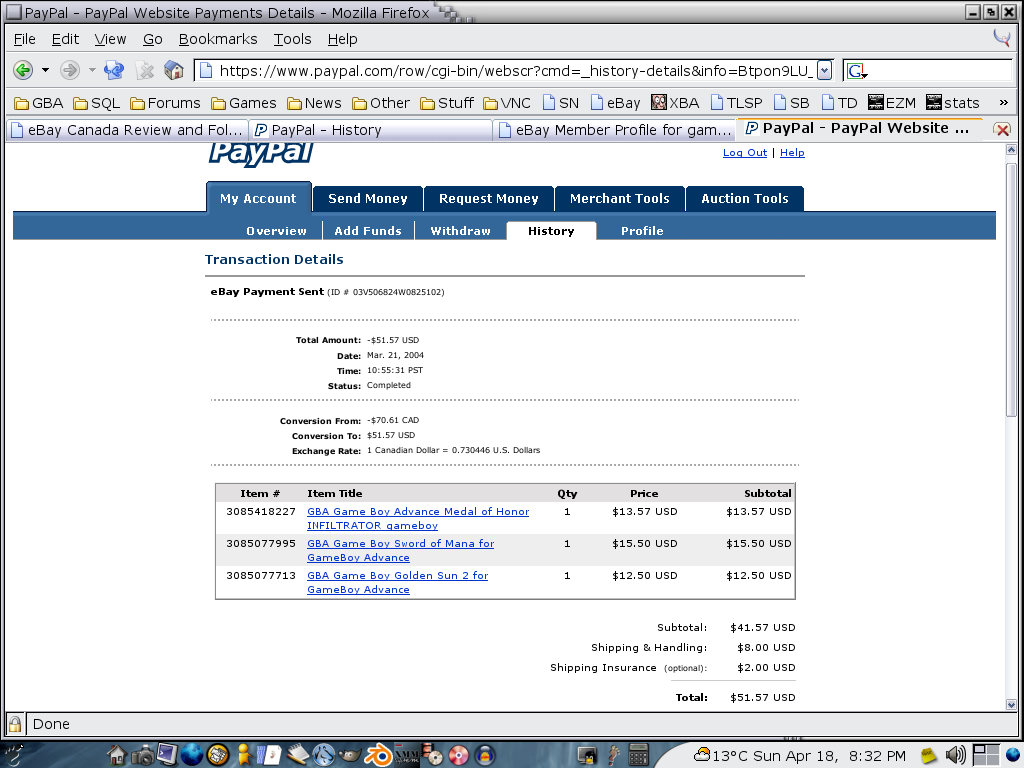
Task: Click into the URL address field
Action: point(513,71)
